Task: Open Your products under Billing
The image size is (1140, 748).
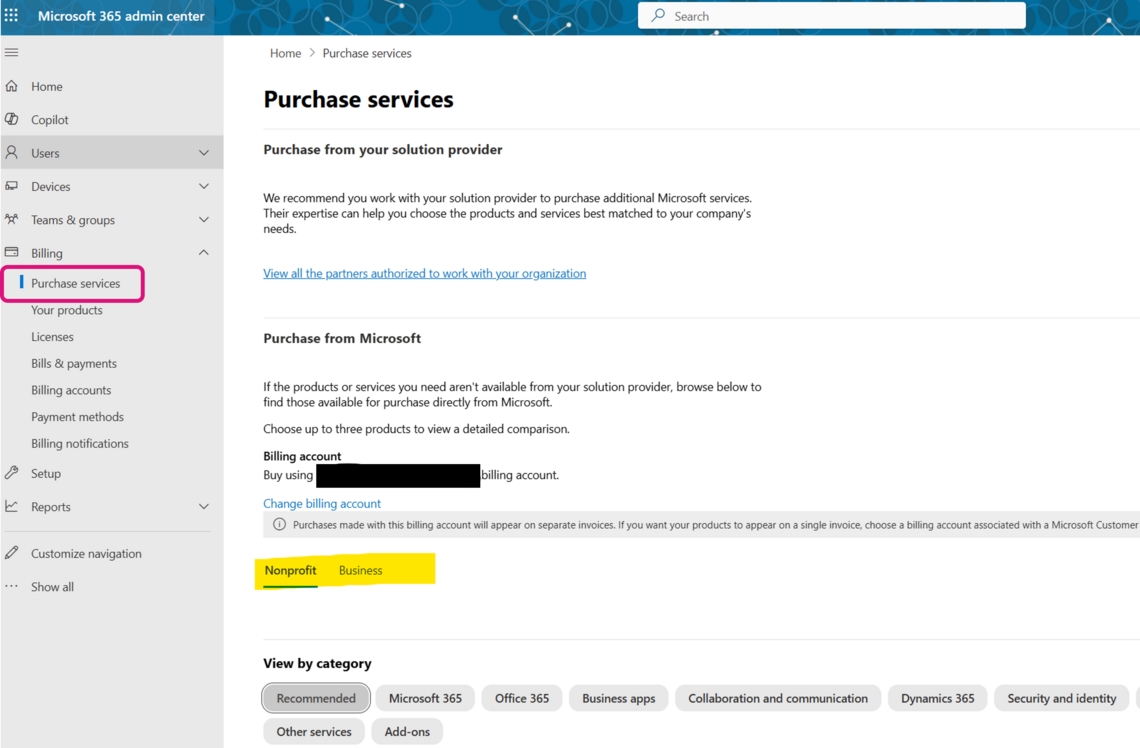Action: (x=67, y=310)
